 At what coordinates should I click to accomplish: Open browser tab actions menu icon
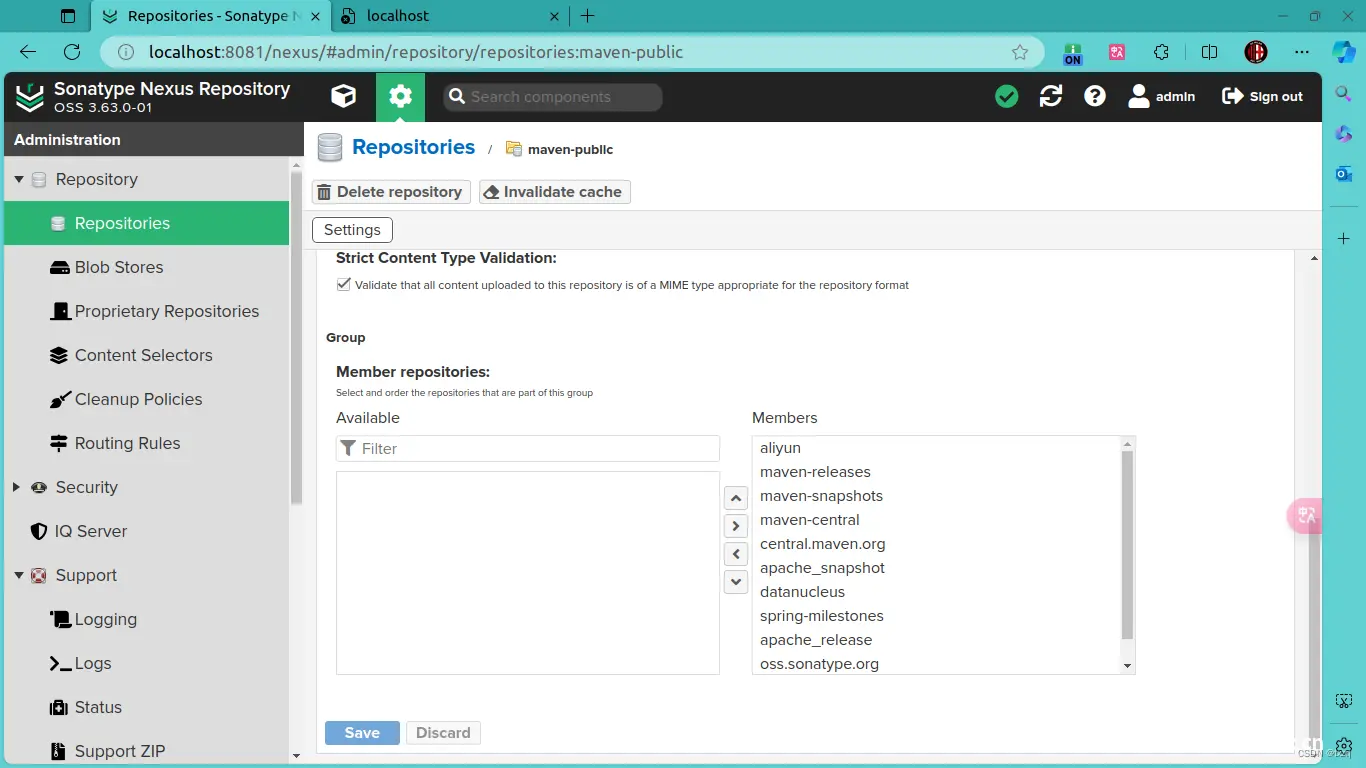pos(68,16)
